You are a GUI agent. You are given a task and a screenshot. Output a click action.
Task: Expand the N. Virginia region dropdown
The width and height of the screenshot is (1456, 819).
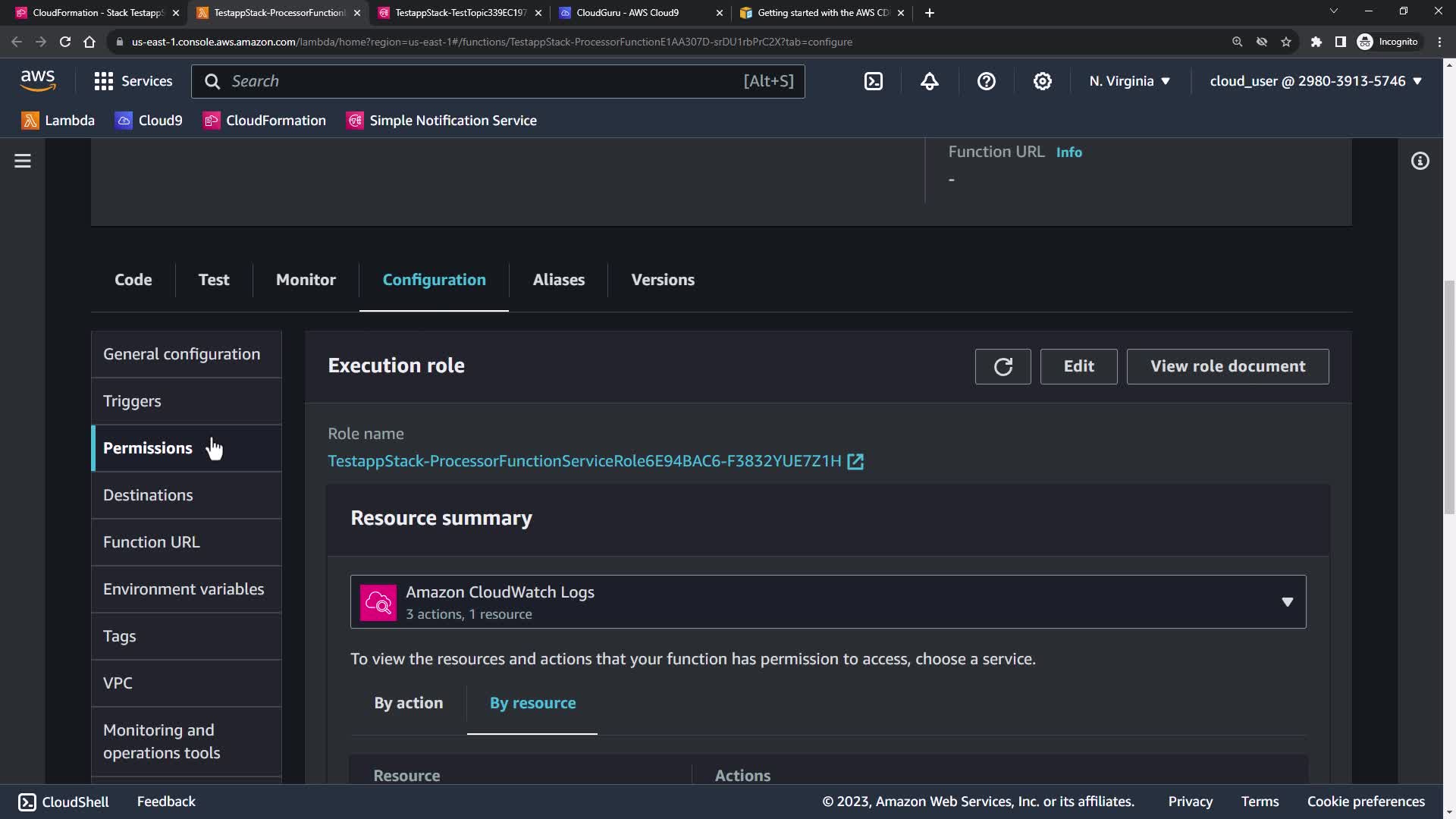[x=1129, y=81]
